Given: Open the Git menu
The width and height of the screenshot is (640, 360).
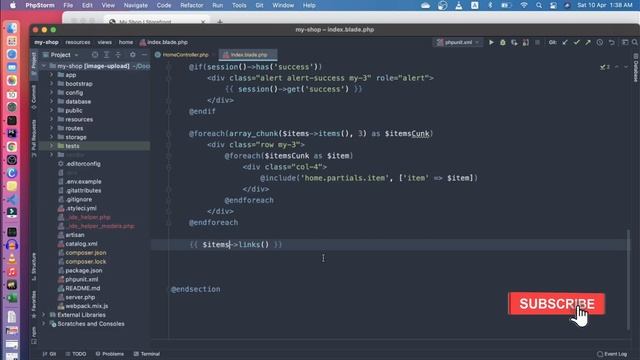Looking at the screenshot, I should click(x=259, y=5).
